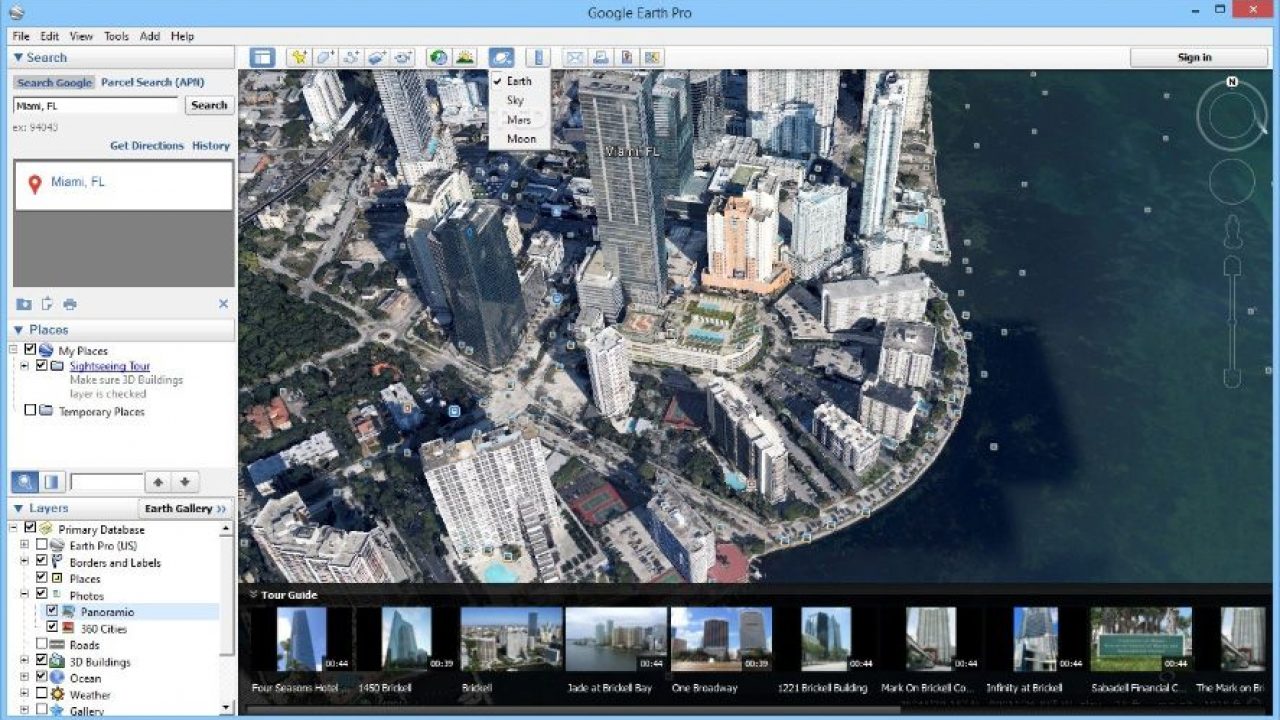This screenshot has width=1280, height=720.
Task: Check the Earth Pro (US) layer checkbox
Action: [x=42, y=545]
